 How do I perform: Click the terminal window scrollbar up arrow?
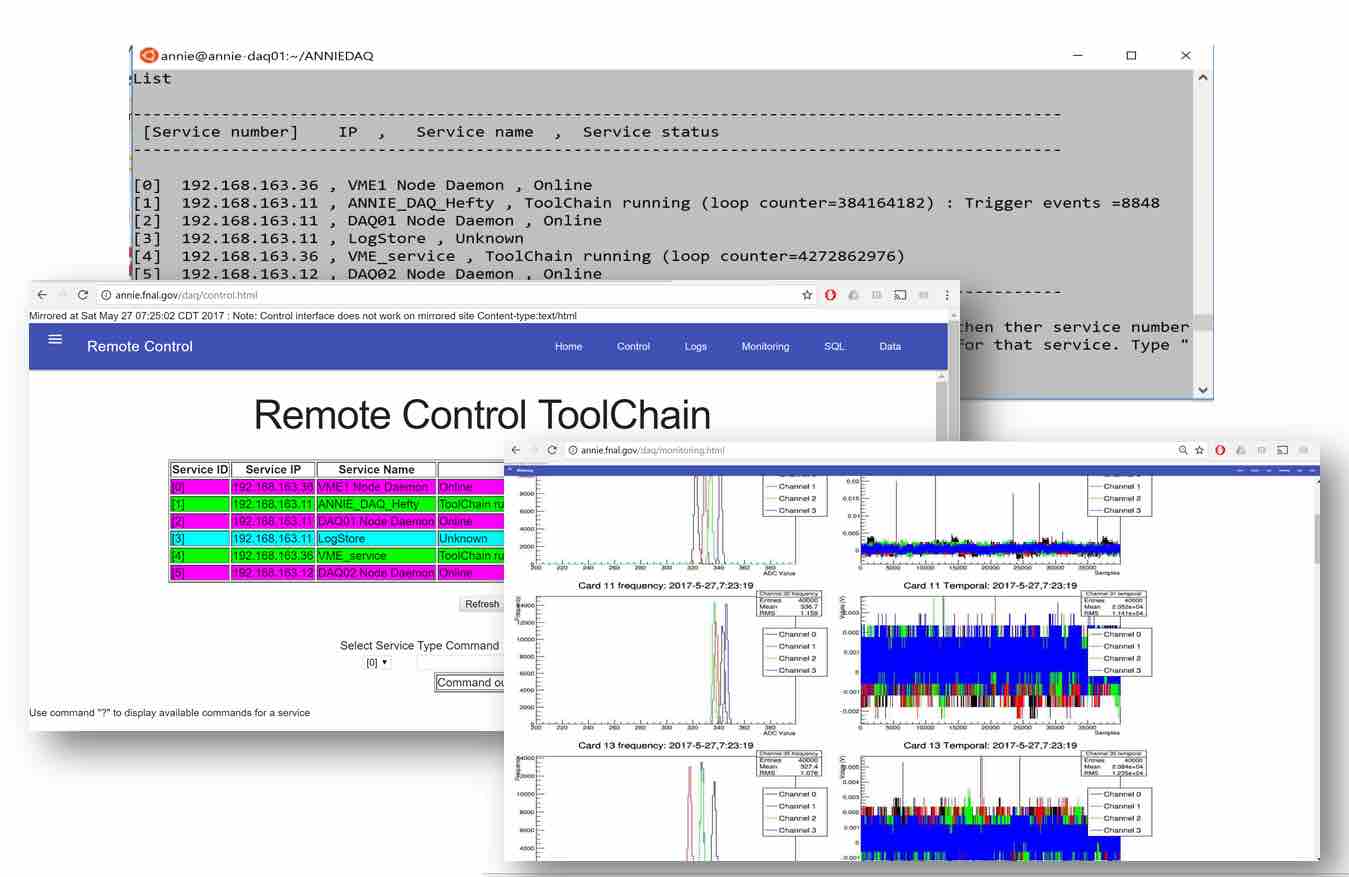[1203, 78]
